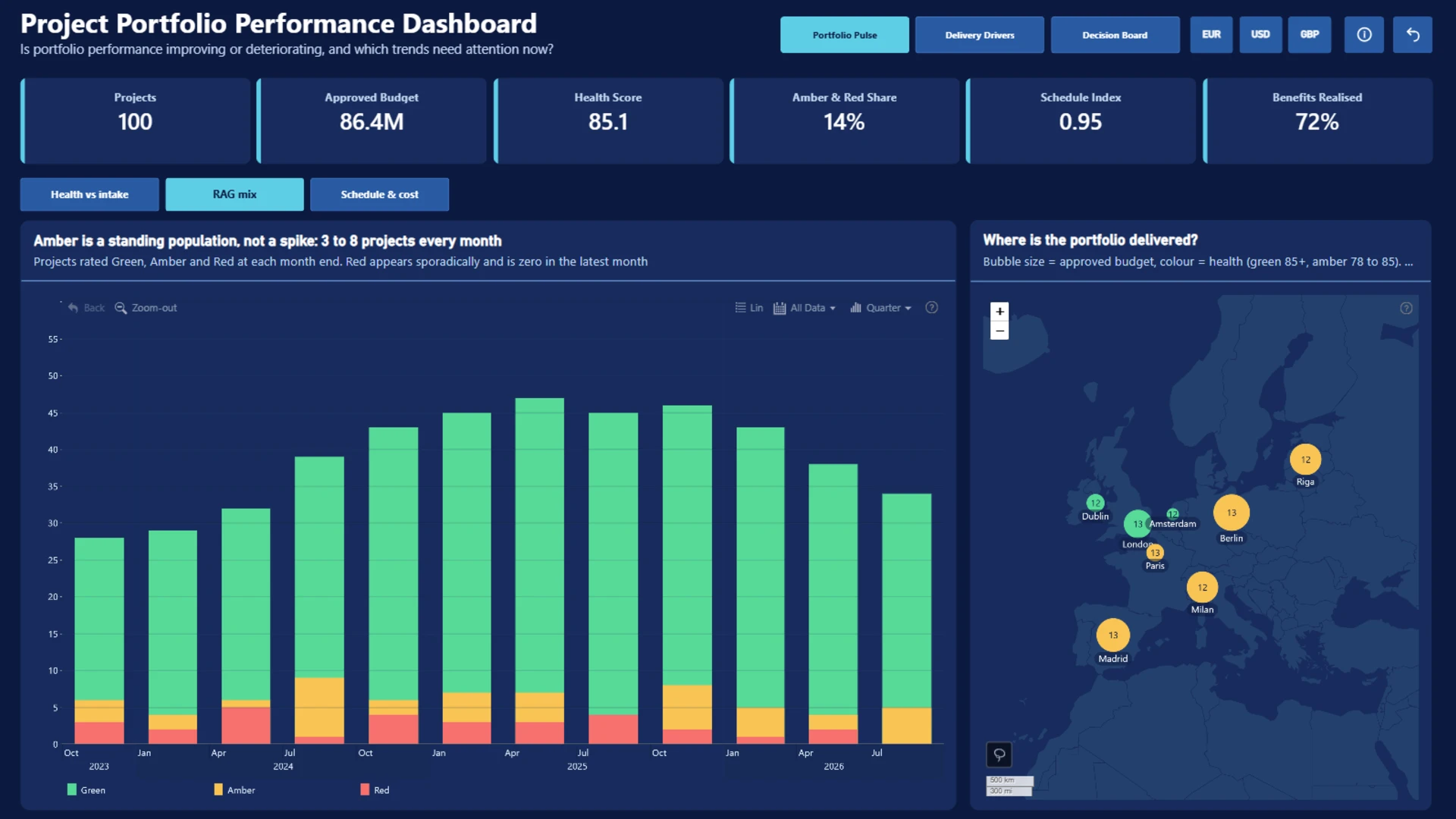Click the tallest green bar, Apr 2025
The width and height of the screenshot is (1456, 819).
click(539, 545)
